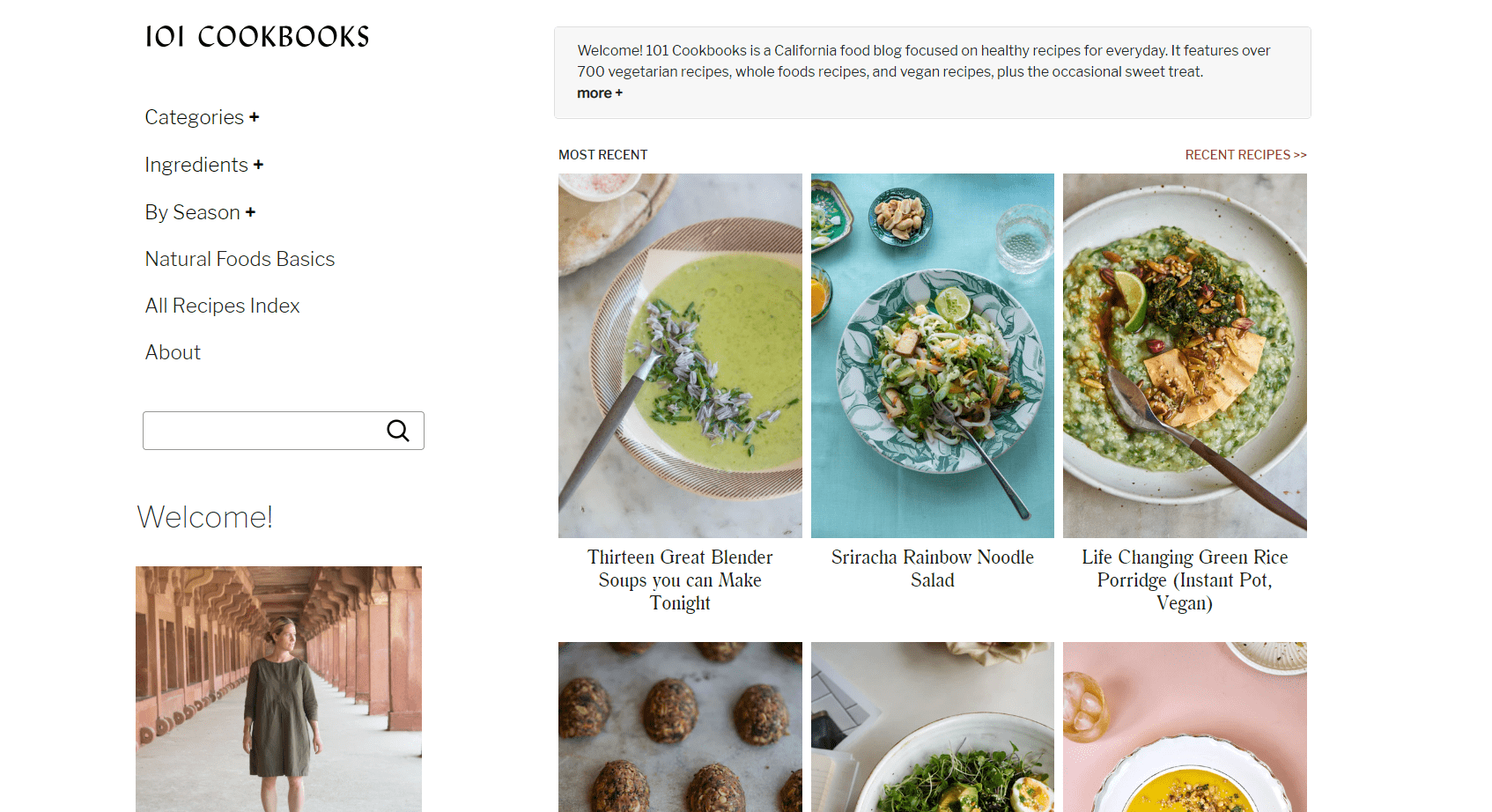
Task: Open Natural Foods Basics page
Action: pos(240,260)
